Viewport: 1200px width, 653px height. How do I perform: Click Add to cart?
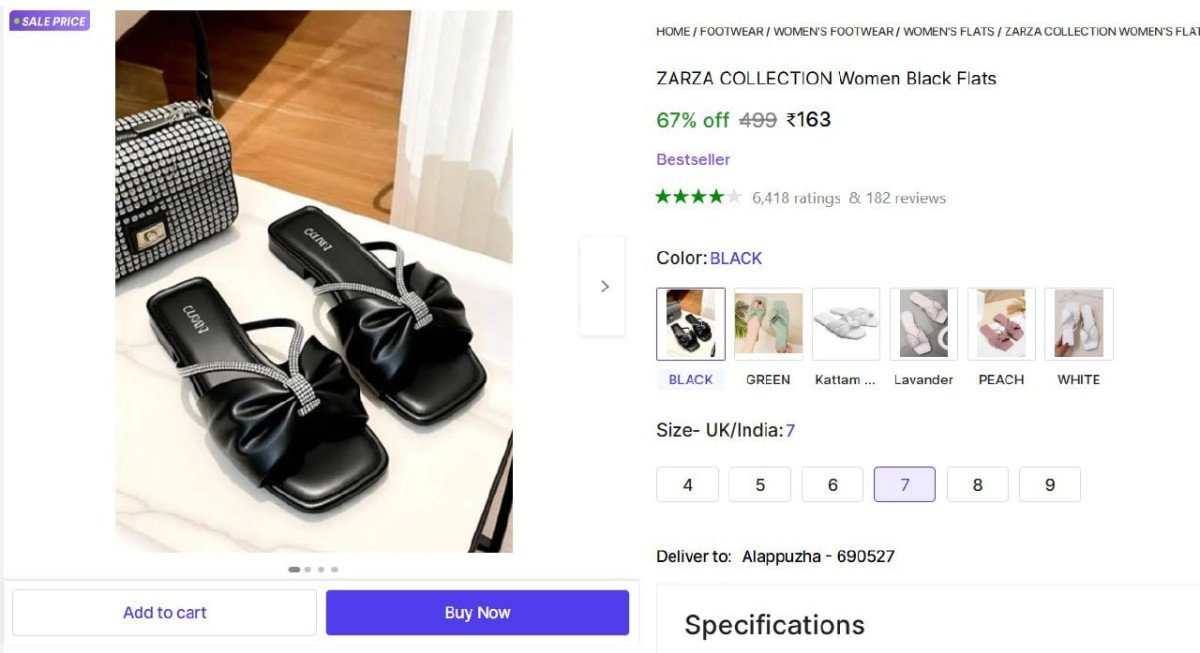pyautogui.click(x=164, y=612)
